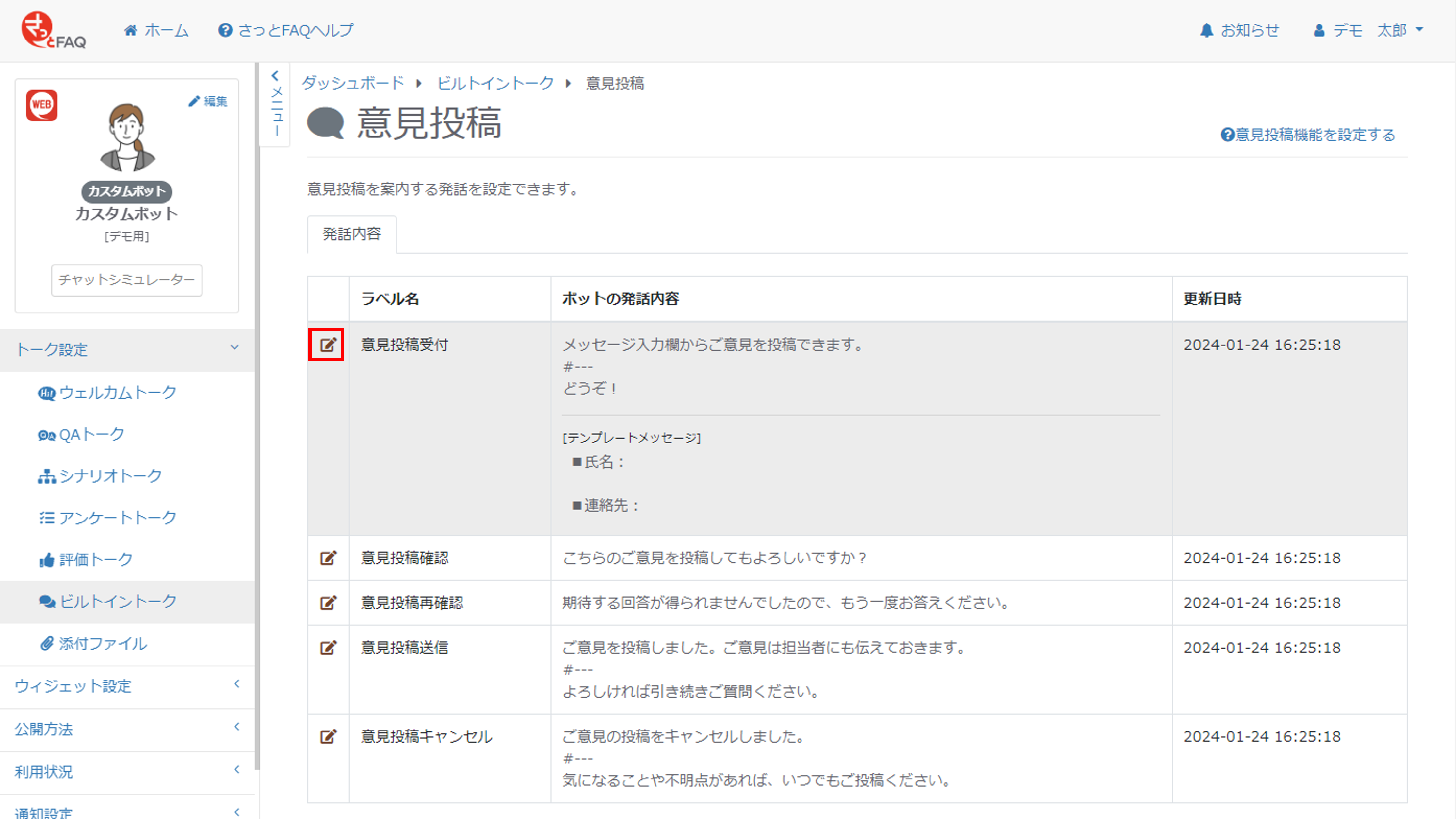The image size is (1456, 819).
Task: Open アンケートトーク menu item
Action: [x=107, y=518]
